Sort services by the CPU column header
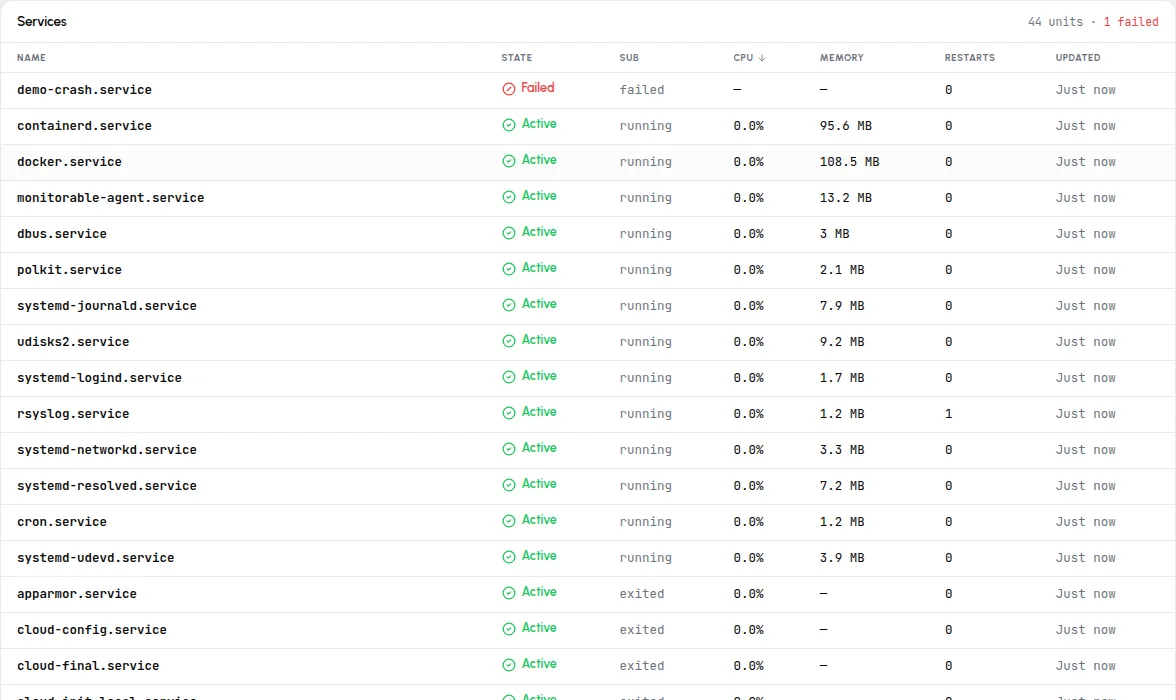 pos(749,58)
